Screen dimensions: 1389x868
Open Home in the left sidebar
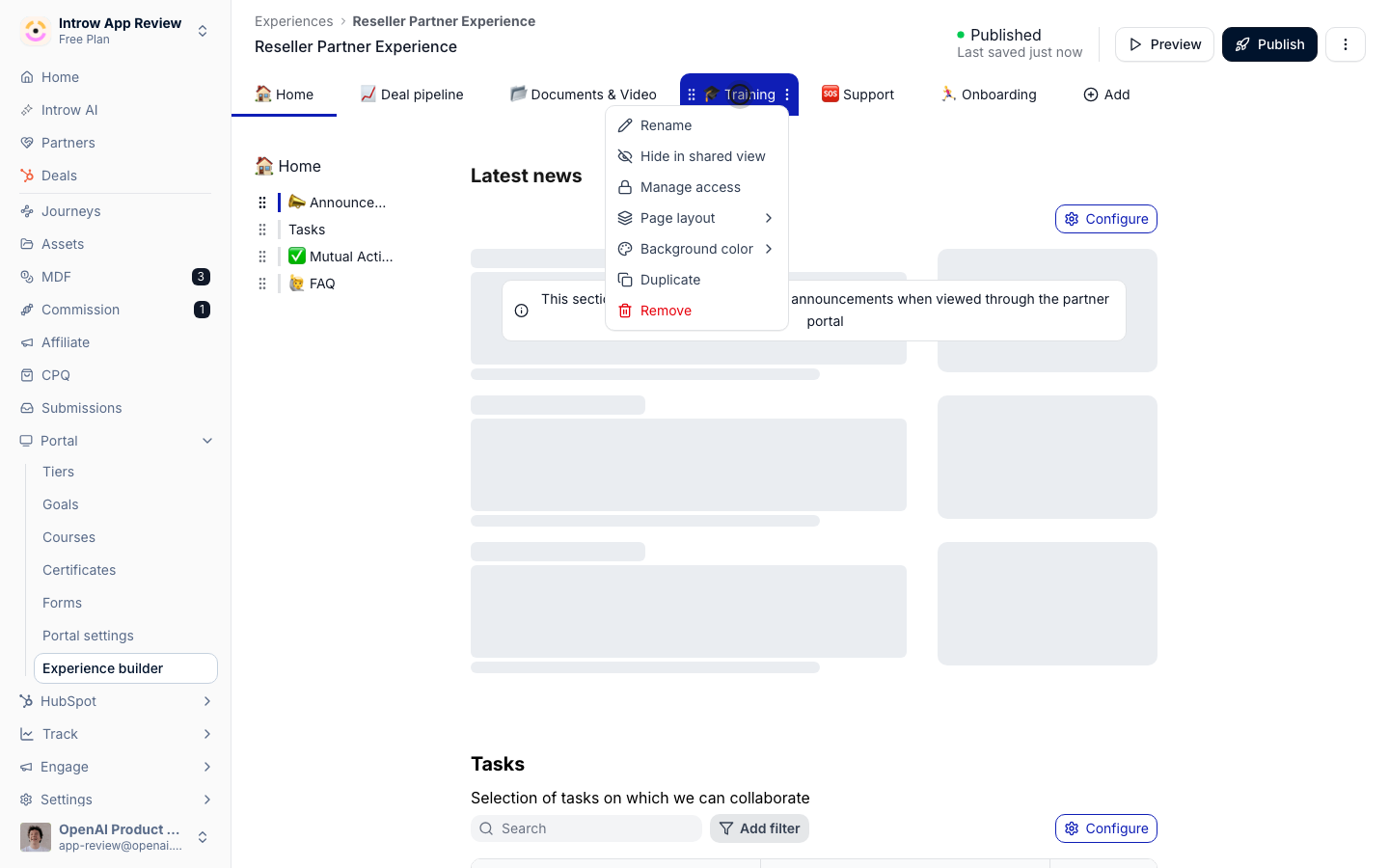(116, 77)
